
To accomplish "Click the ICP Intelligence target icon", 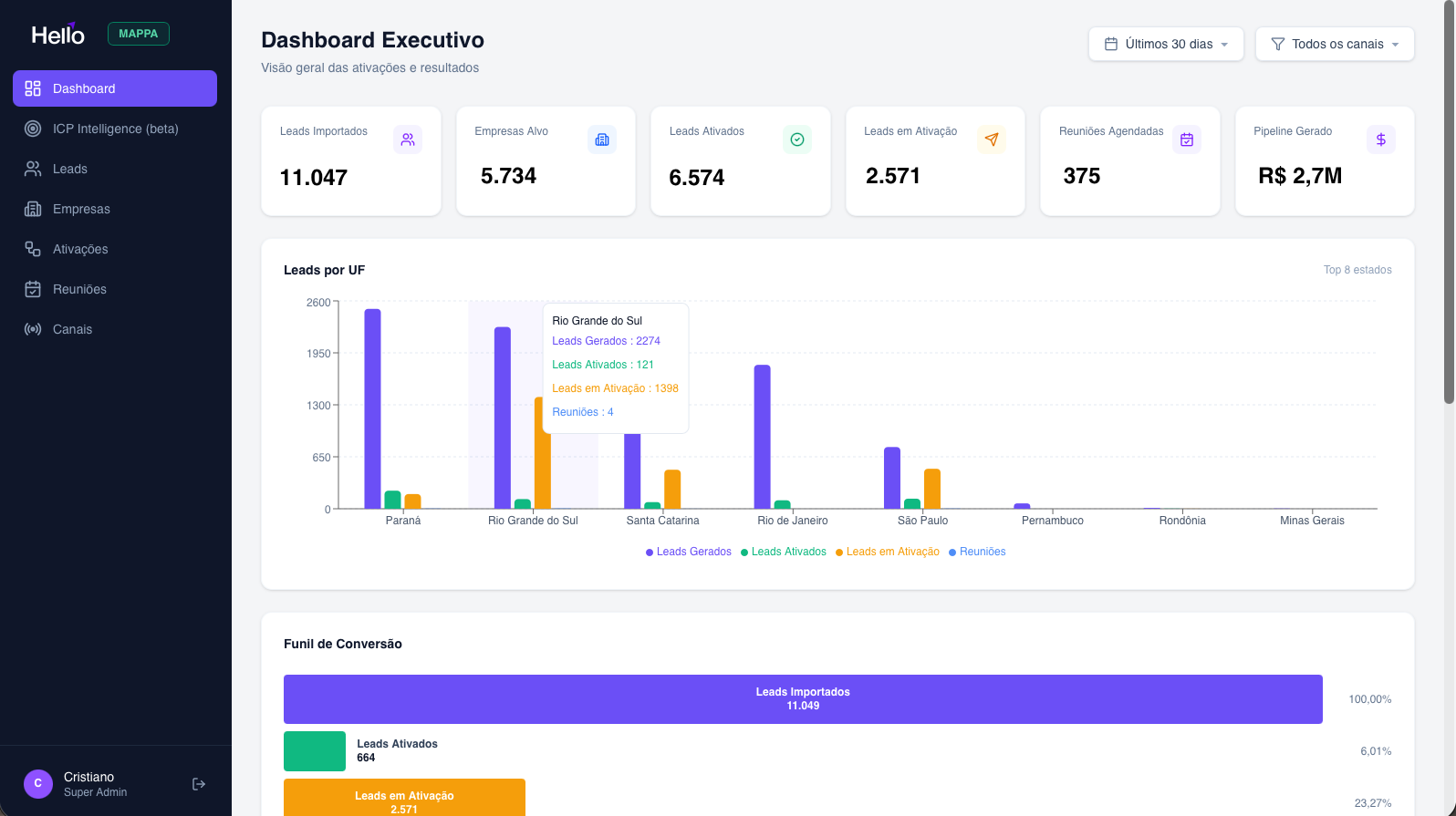I will coord(33,129).
